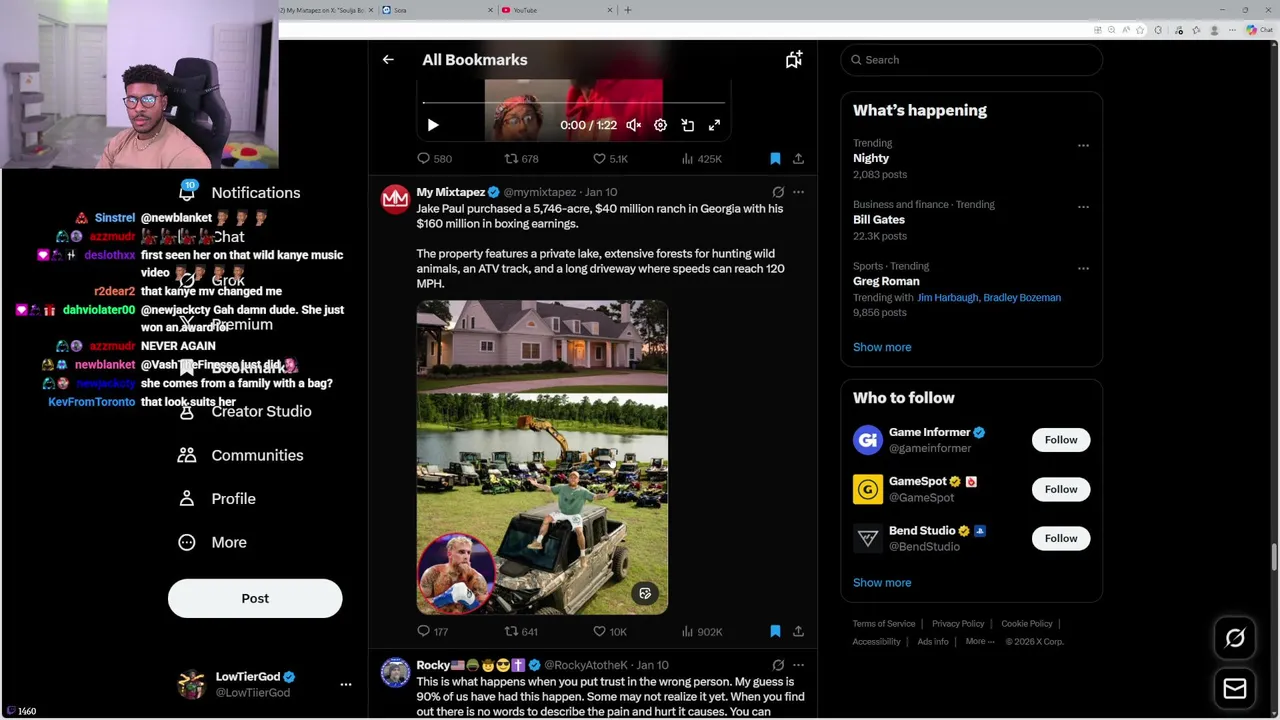Image resolution: width=1280 pixels, height=720 pixels.
Task: Open Notifications in the sidebar
Action: pos(240,193)
